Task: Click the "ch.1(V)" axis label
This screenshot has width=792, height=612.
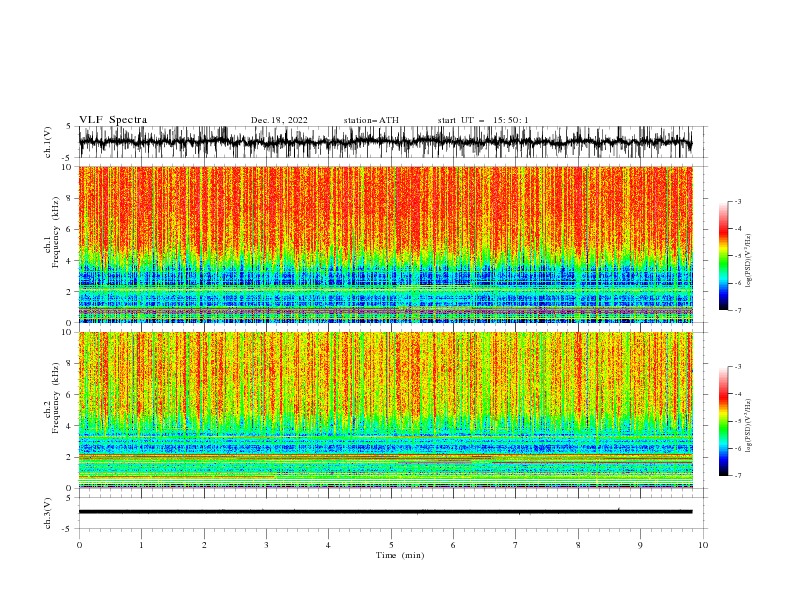Action: pyautogui.click(x=48, y=142)
